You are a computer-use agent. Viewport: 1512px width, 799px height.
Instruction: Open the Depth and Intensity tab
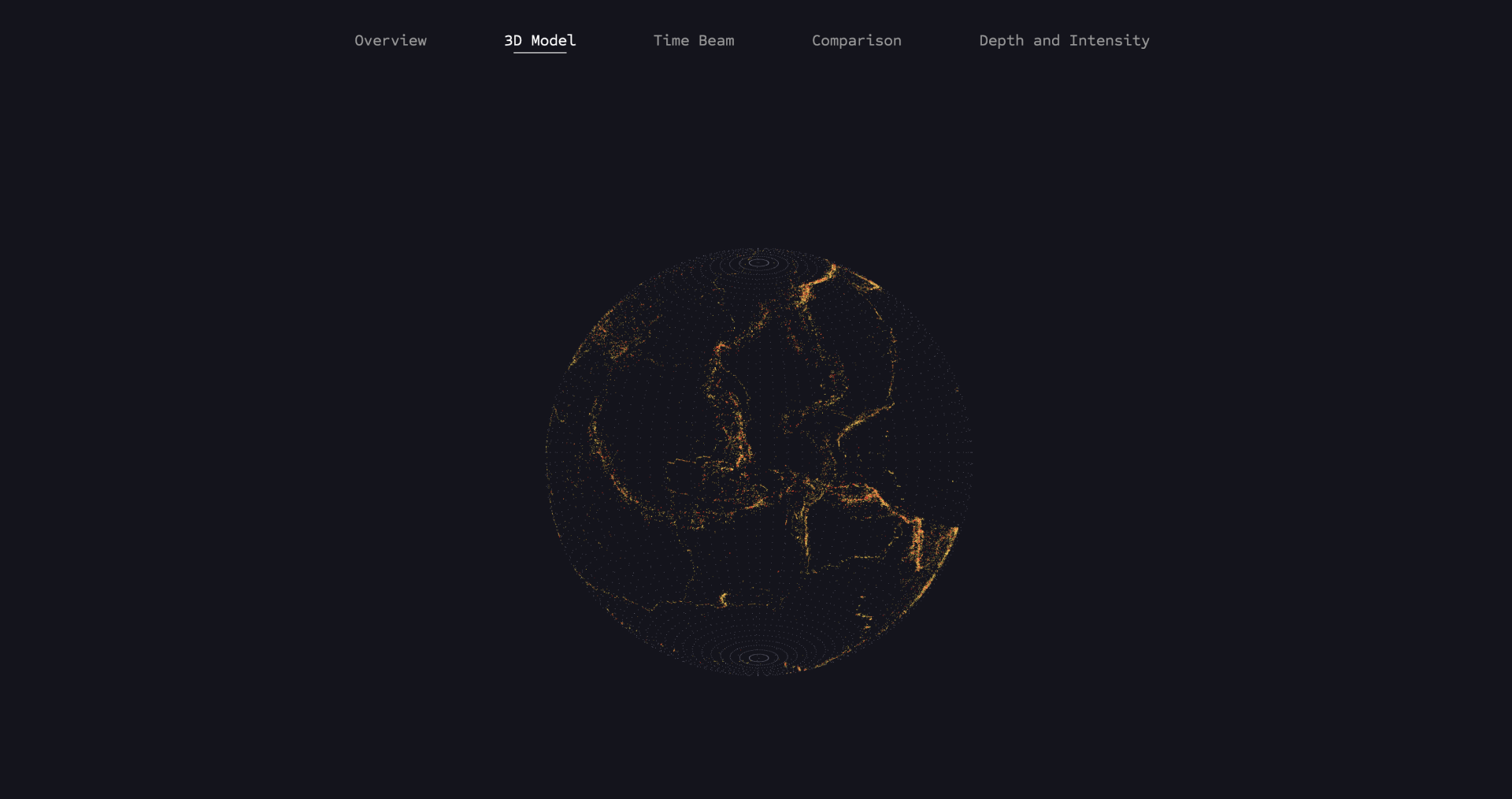(1063, 40)
